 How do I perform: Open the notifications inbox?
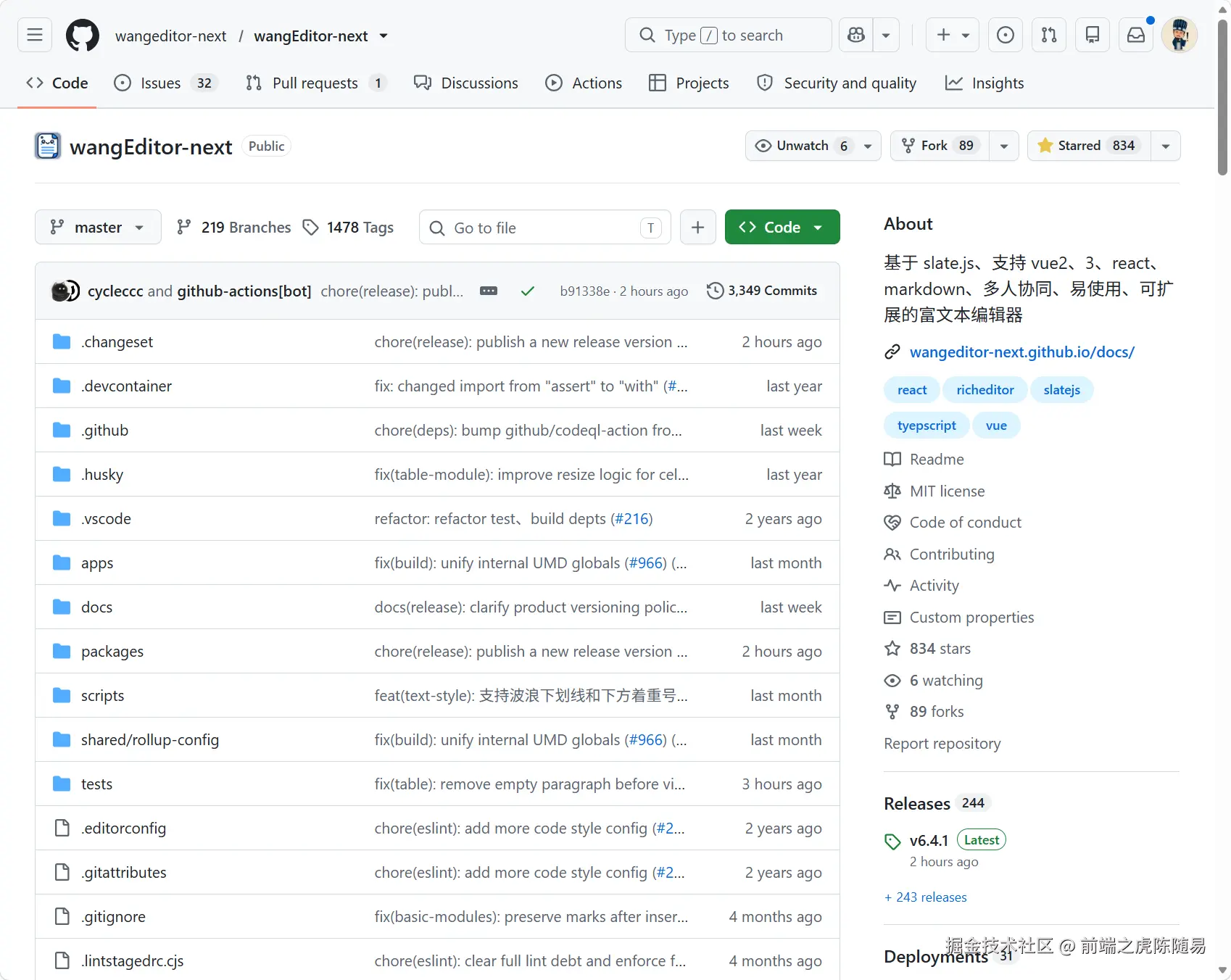[1136, 35]
